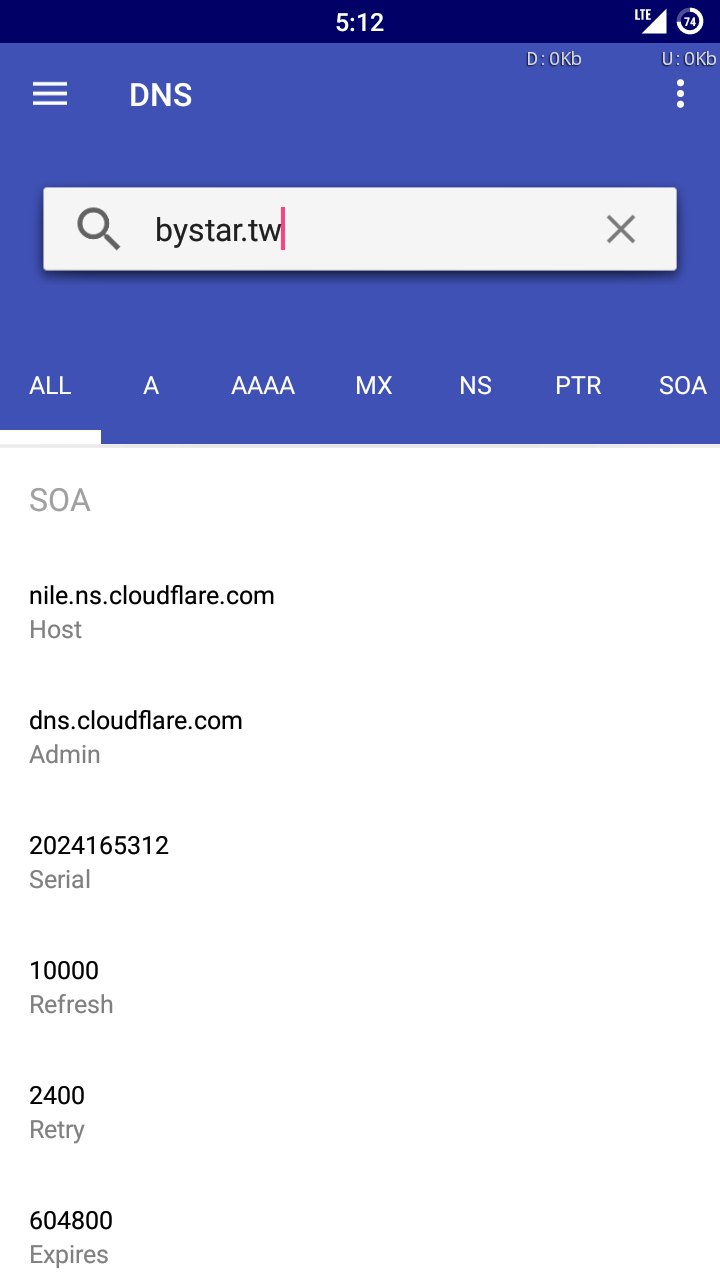This screenshot has width=720, height=1280.
Task: Switch to the AAAA tab
Action: 263,386
